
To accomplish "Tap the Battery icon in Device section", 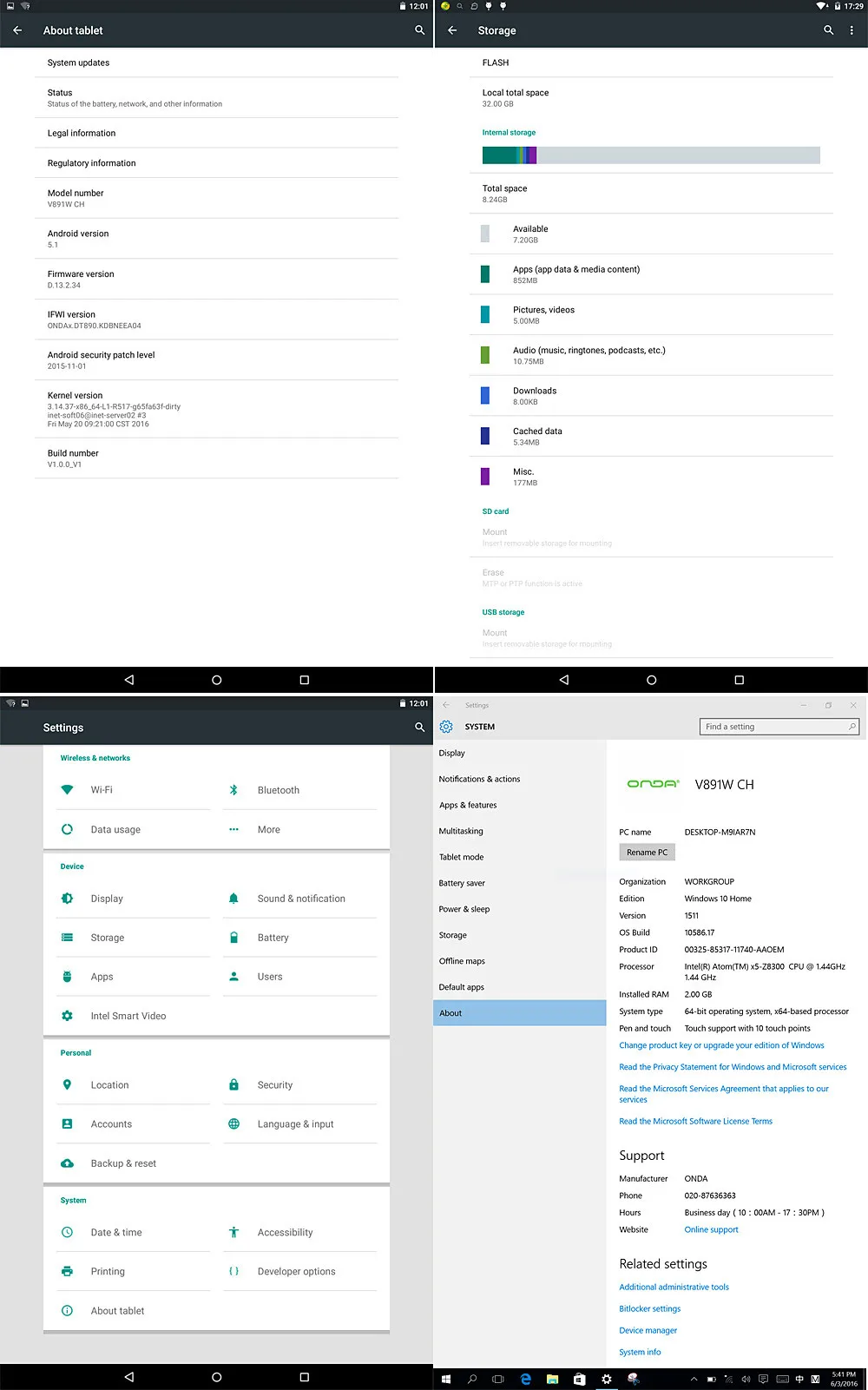I will (x=233, y=938).
